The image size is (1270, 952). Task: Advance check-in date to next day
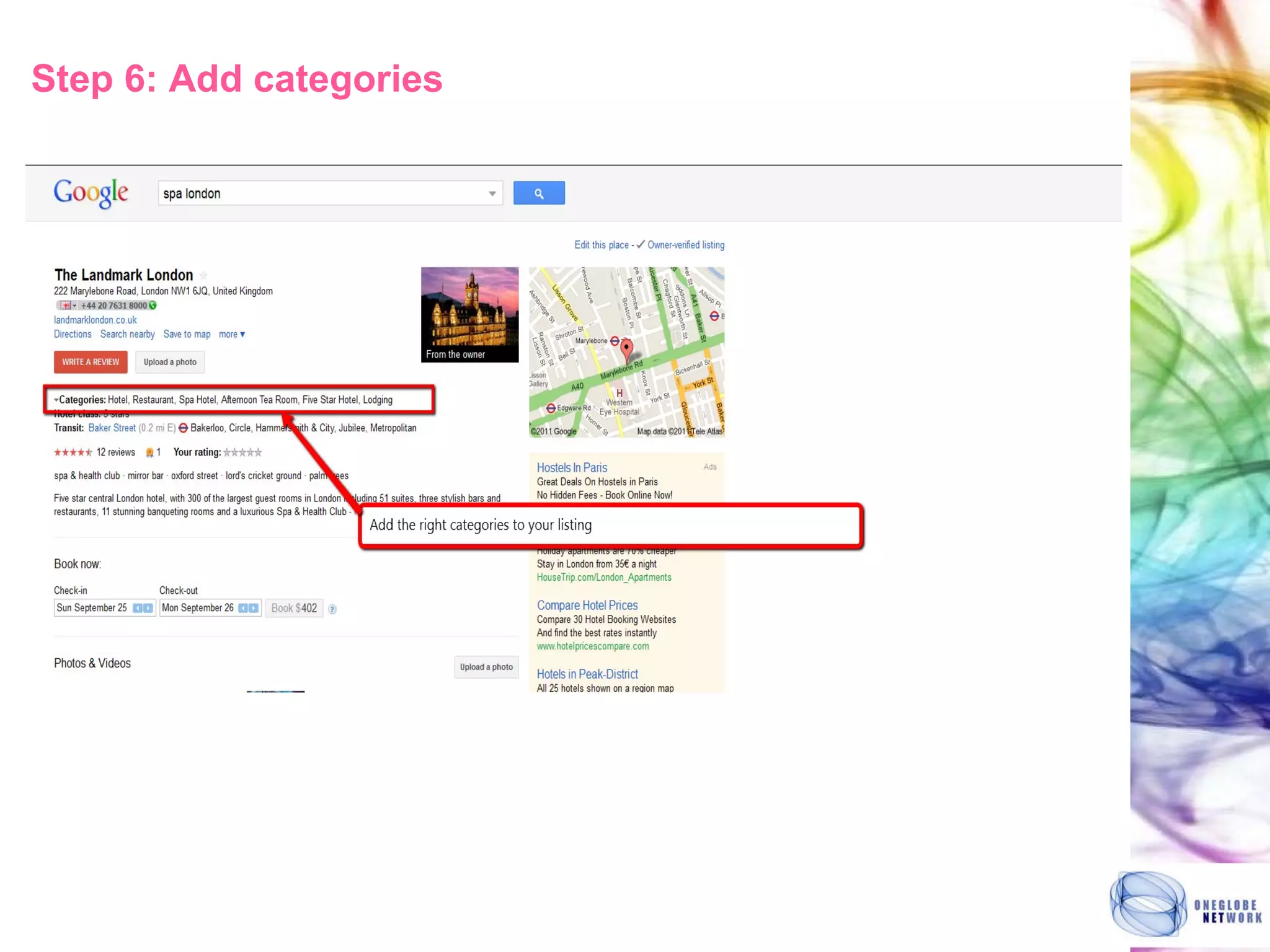(148, 609)
